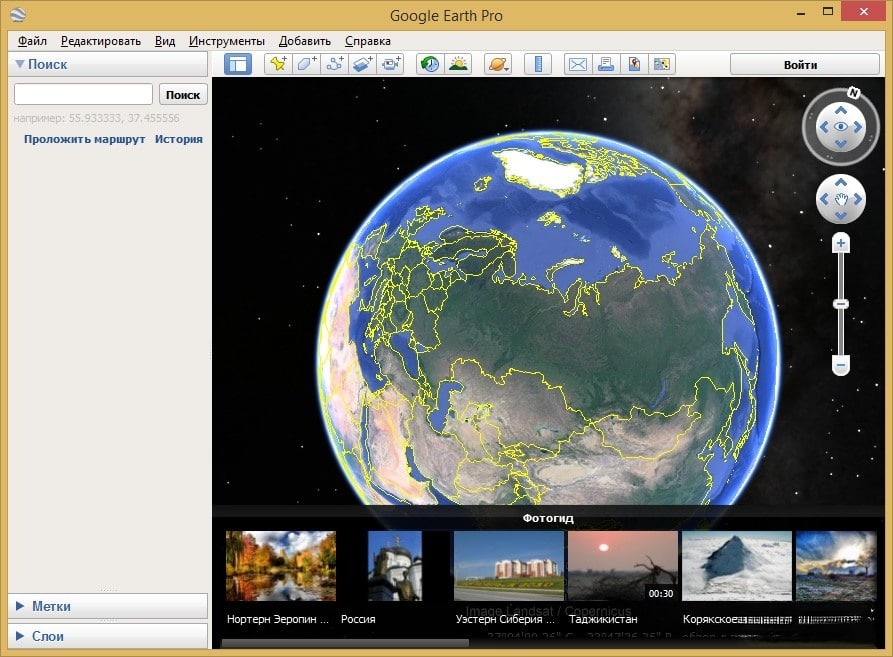Open the Россия church thumbnail

click(395, 566)
